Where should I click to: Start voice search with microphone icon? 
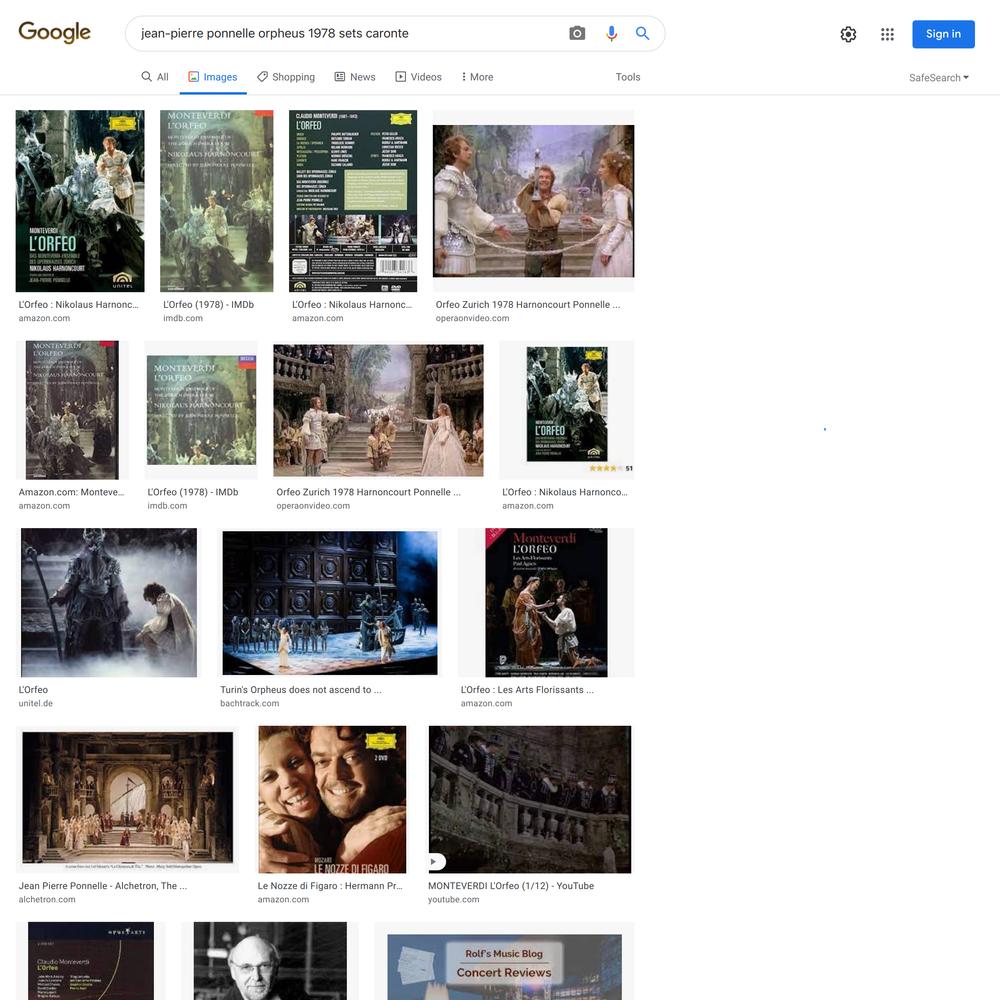tap(611, 33)
